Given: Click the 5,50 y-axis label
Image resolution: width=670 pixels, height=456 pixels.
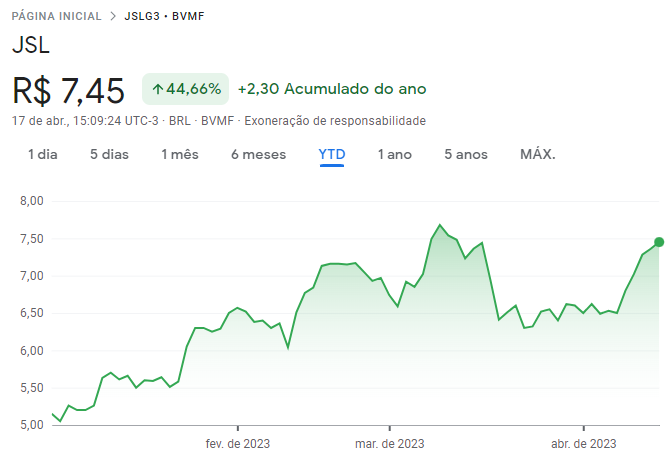Looking at the screenshot, I should click(32, 388).
